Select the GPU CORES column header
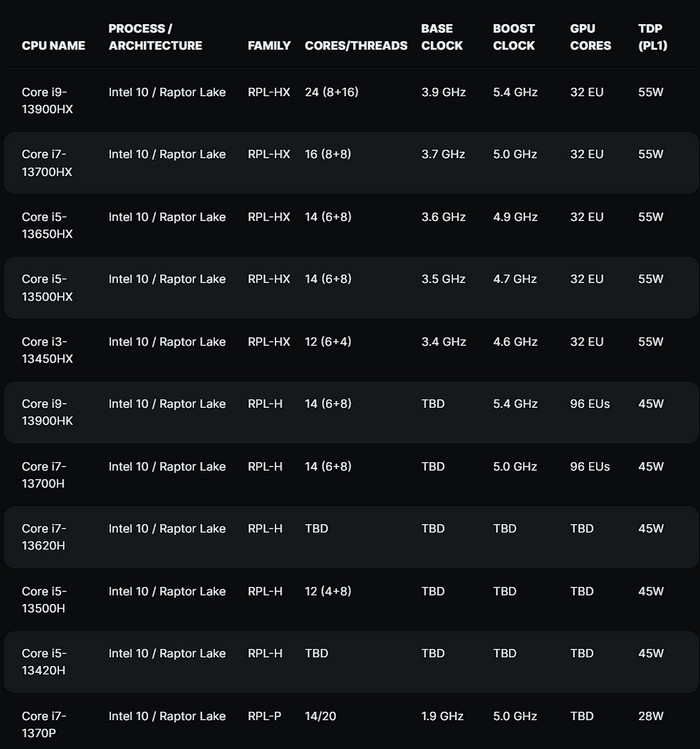The image size is (700, 749). point(588,37)
